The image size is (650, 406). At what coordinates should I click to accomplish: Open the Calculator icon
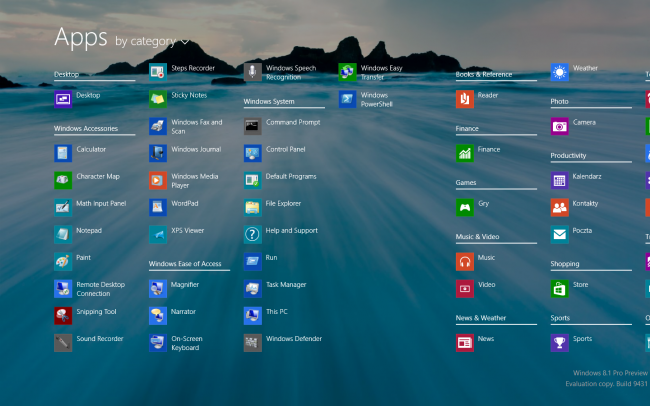63,153
